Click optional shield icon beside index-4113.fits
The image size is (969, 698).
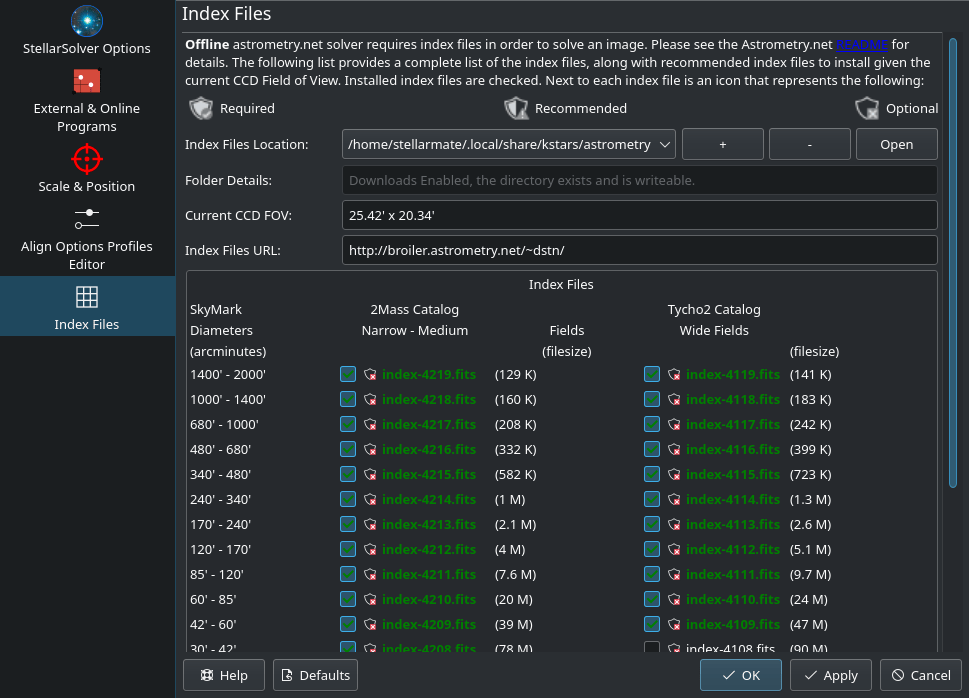(674, 524)
